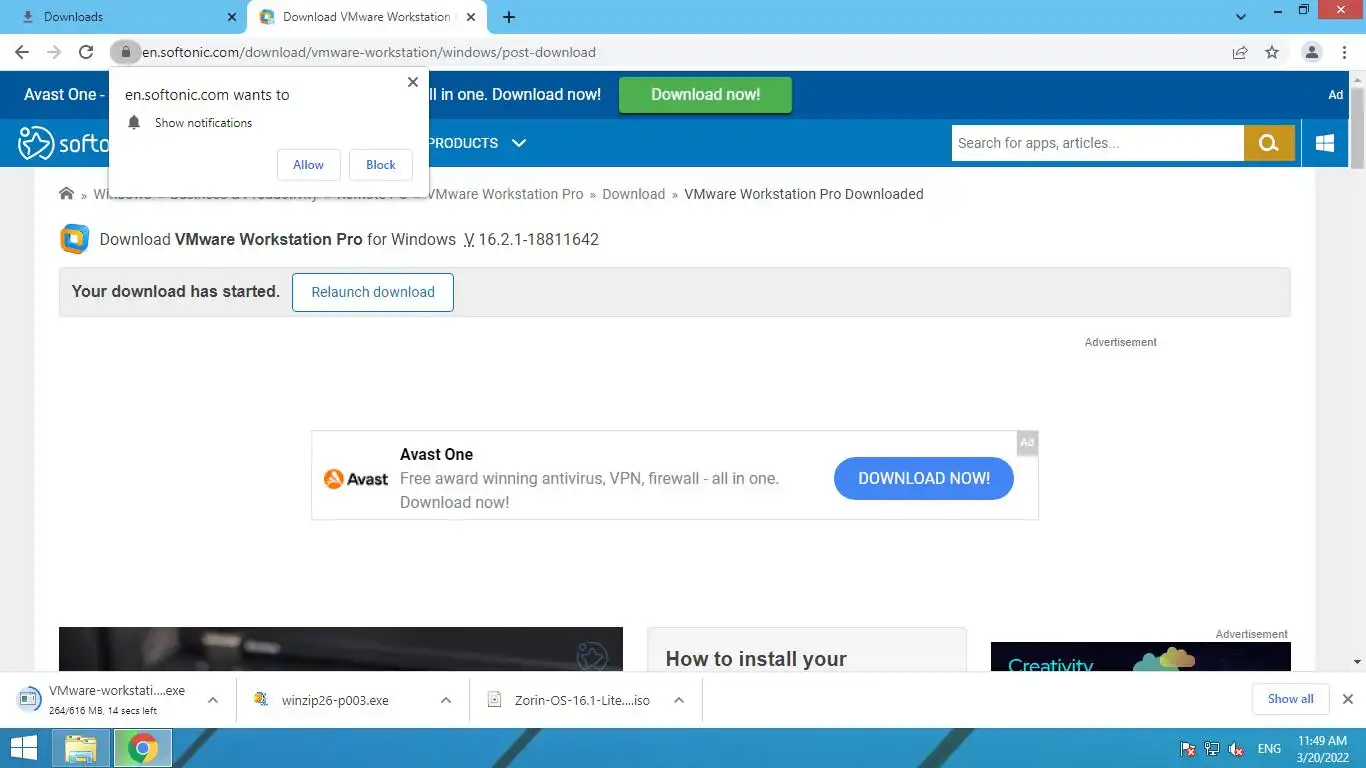Click the Zorin-OS-16.1-Lite iso download item

(568, 700)
